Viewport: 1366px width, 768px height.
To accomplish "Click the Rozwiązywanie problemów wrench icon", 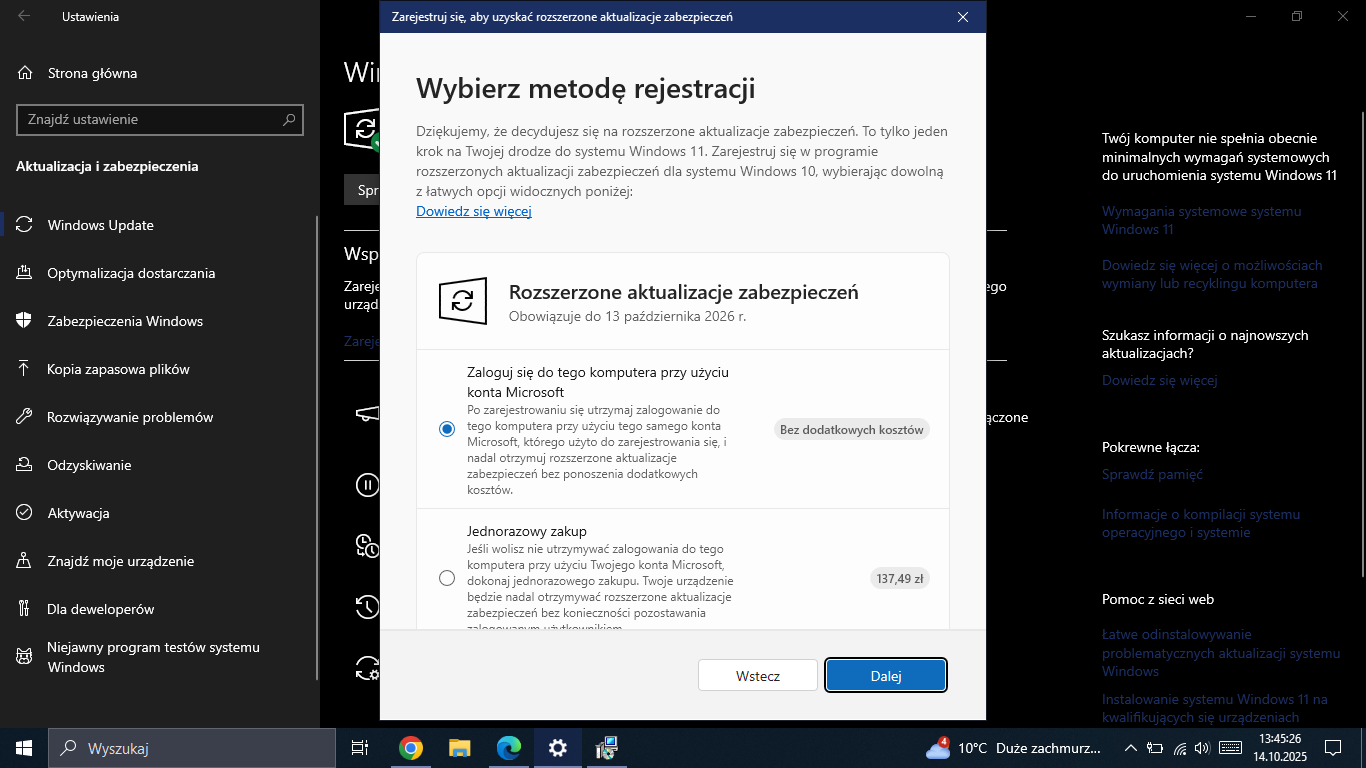I will pyautogui.click(x=25, y=417).
